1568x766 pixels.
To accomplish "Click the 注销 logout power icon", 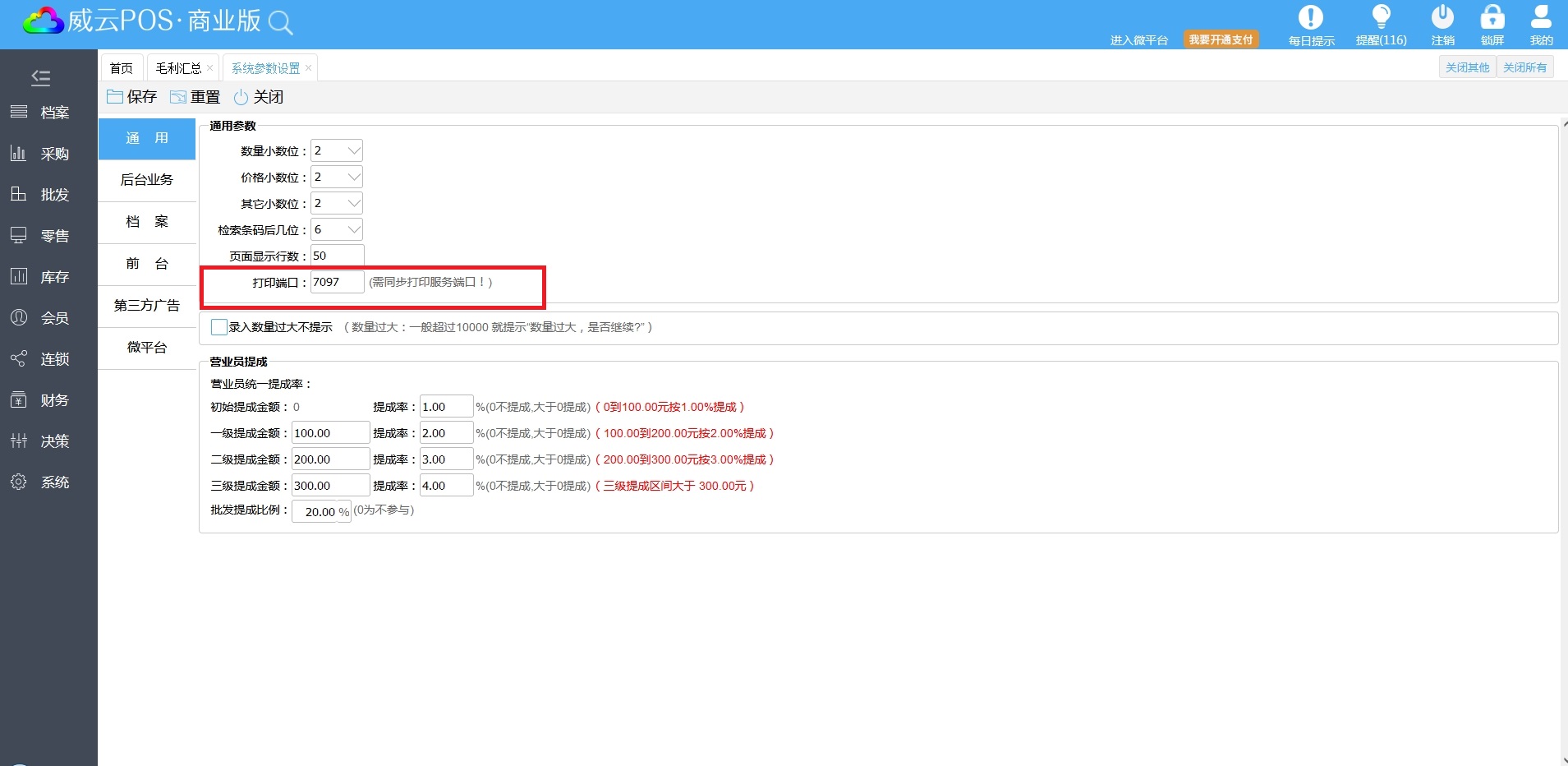I will coord(1442,18).
